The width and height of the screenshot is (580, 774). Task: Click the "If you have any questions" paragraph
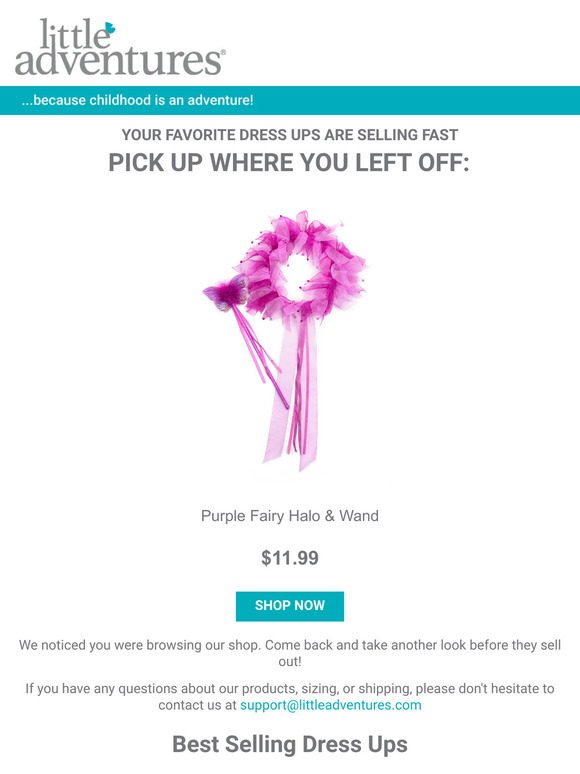pyautogui.click(x=290, y=697)
